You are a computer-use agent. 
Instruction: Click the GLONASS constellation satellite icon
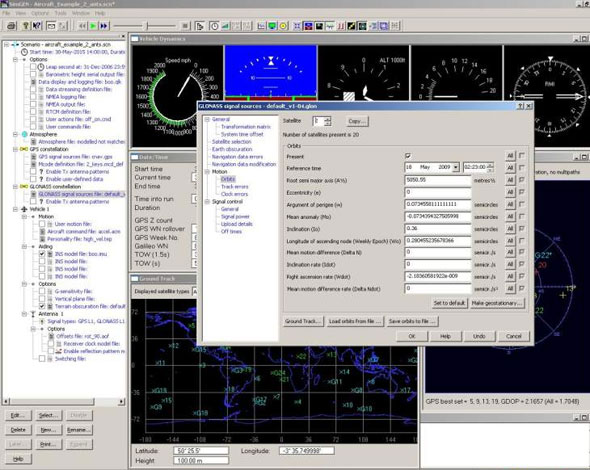pyautogui.click(x=24, y=186)
